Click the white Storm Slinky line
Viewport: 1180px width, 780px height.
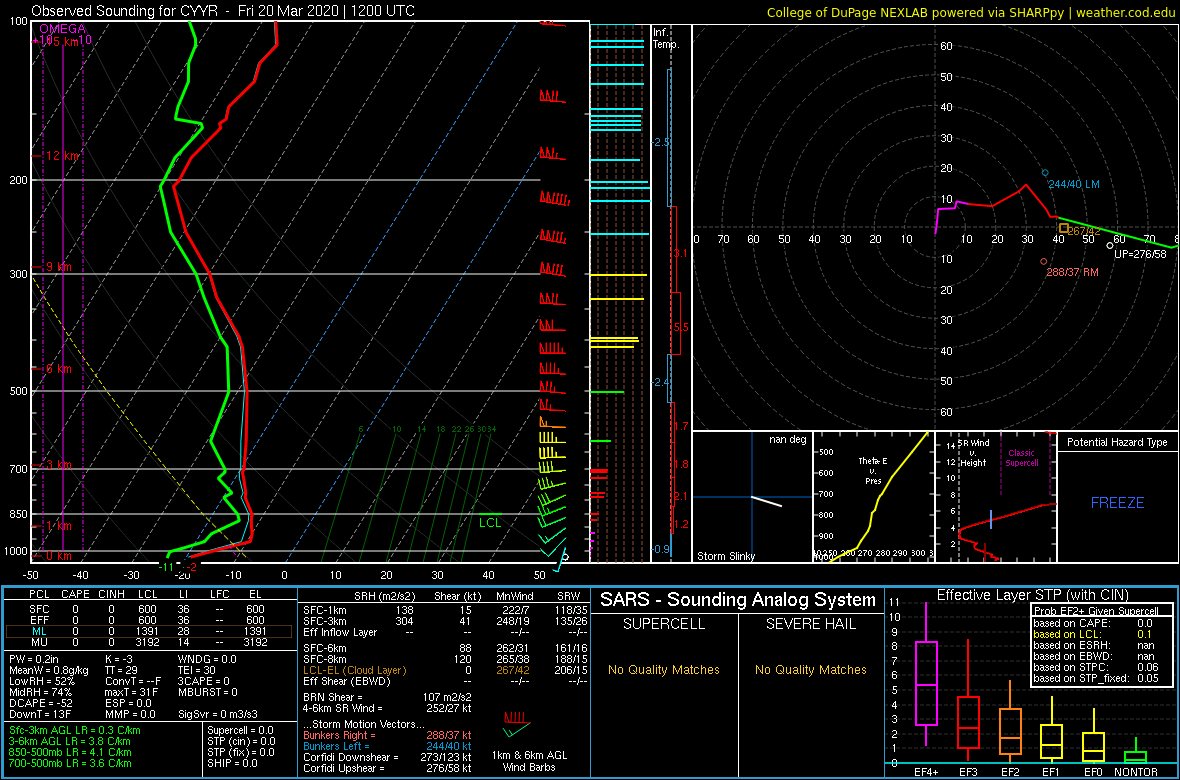click(766, 501)
